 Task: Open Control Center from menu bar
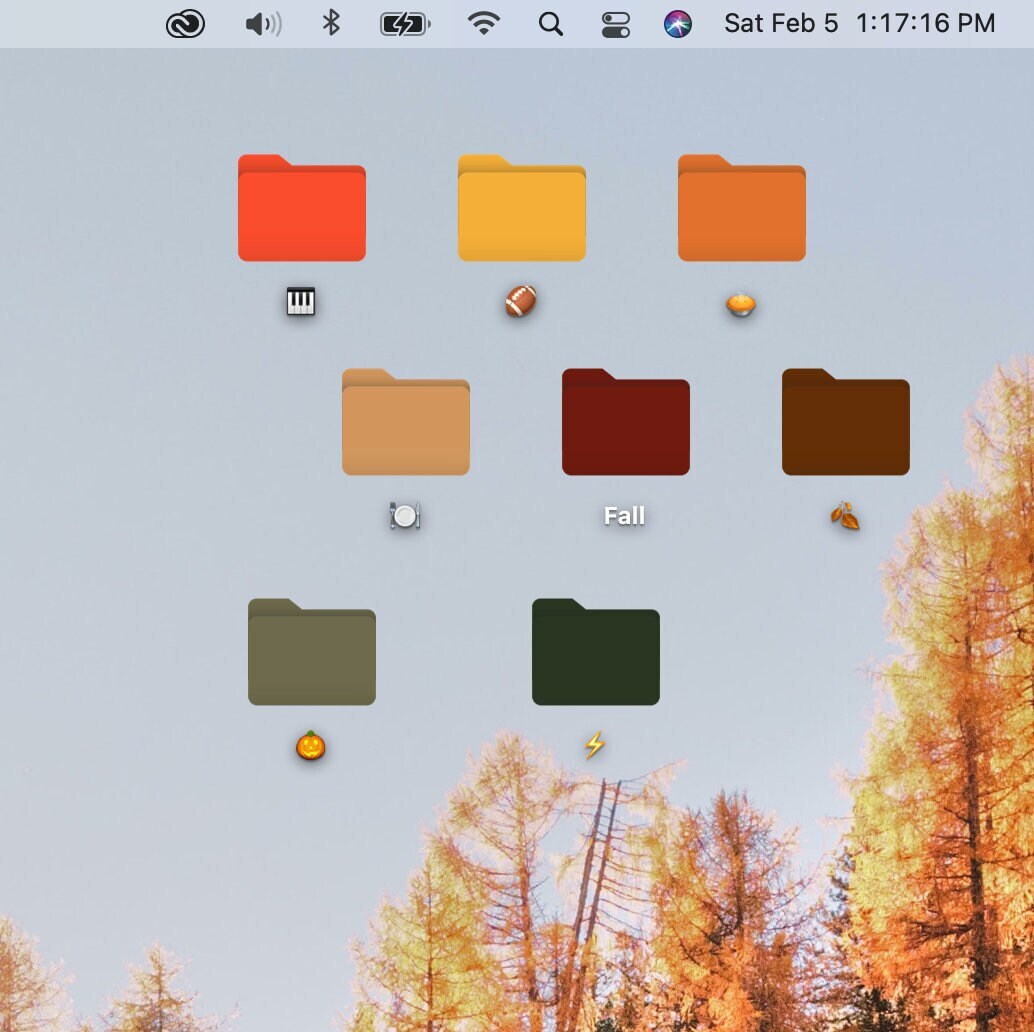[616, 23]
